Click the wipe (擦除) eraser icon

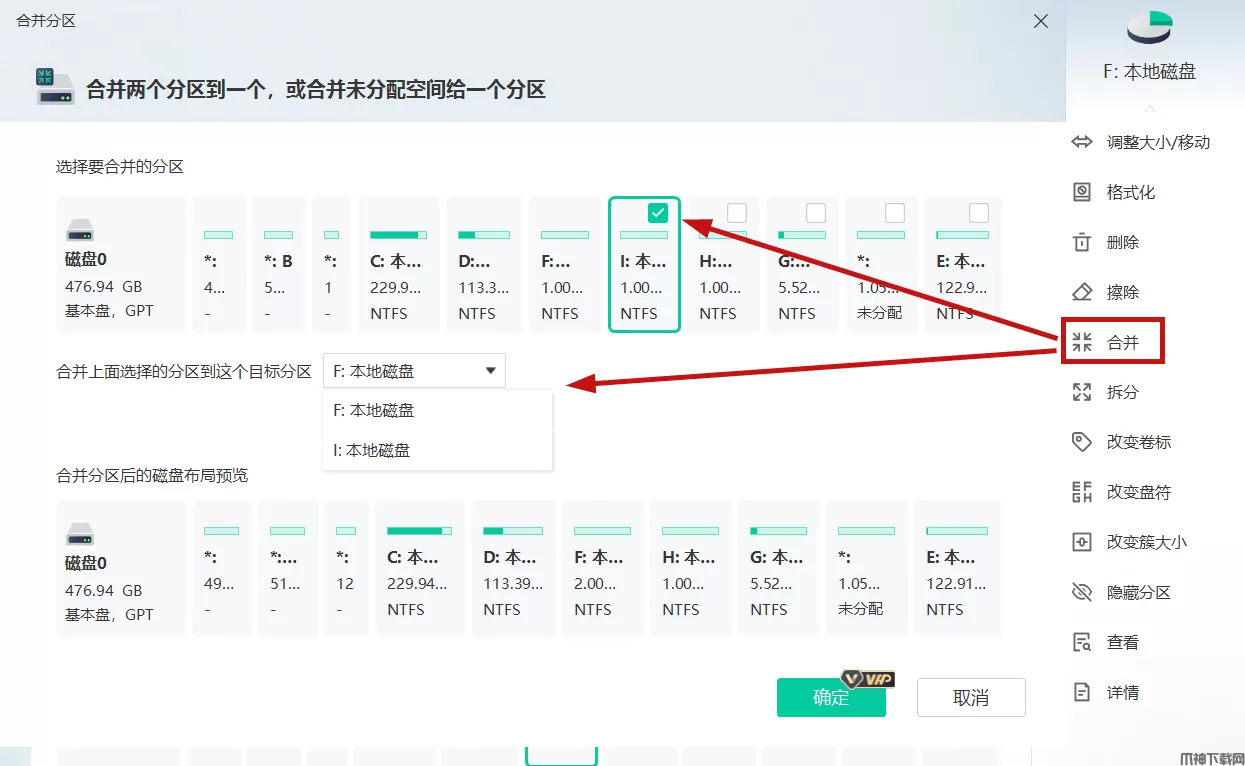1081,292
